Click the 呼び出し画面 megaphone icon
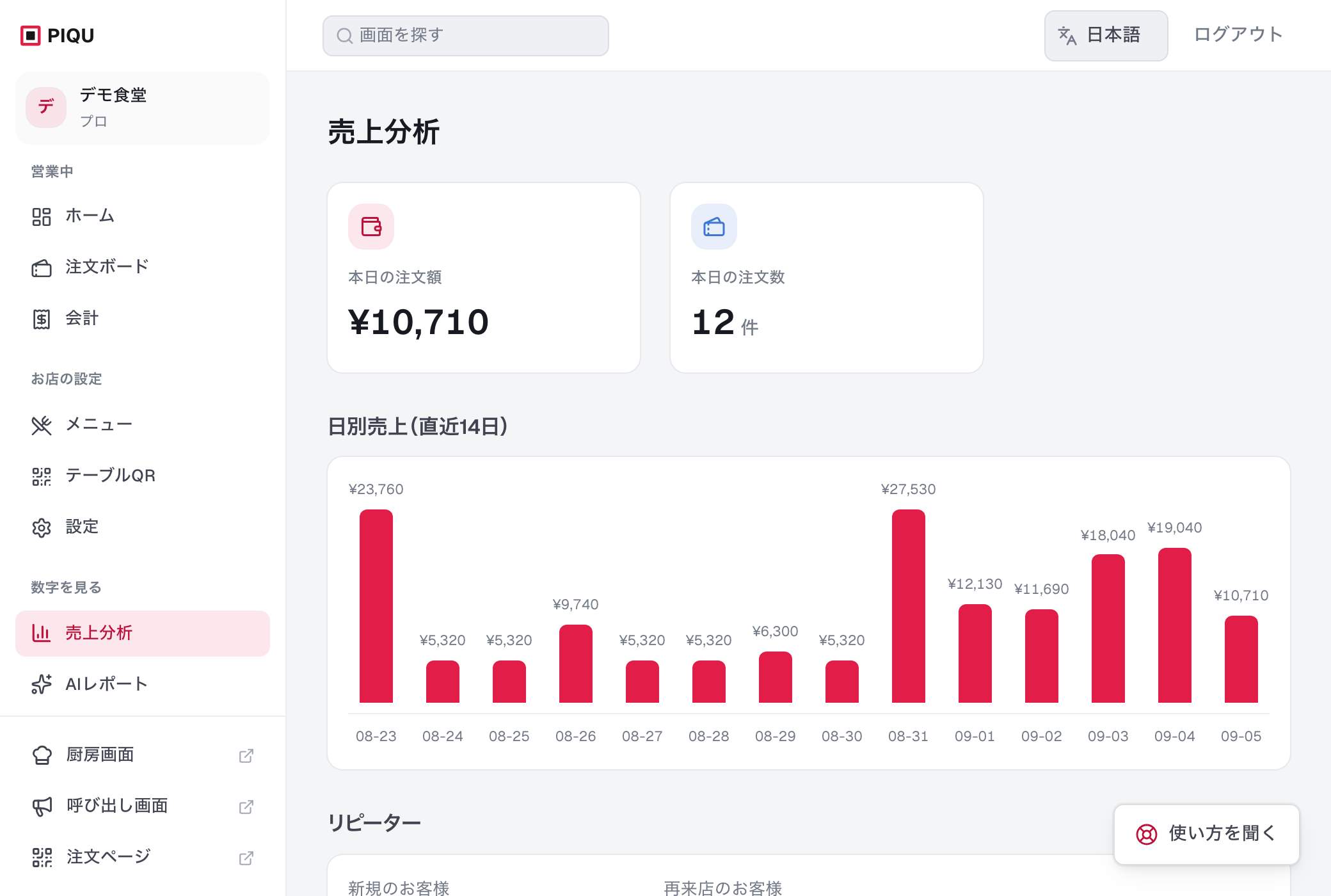The image size is (1331, 896). [x=42, y=806]
